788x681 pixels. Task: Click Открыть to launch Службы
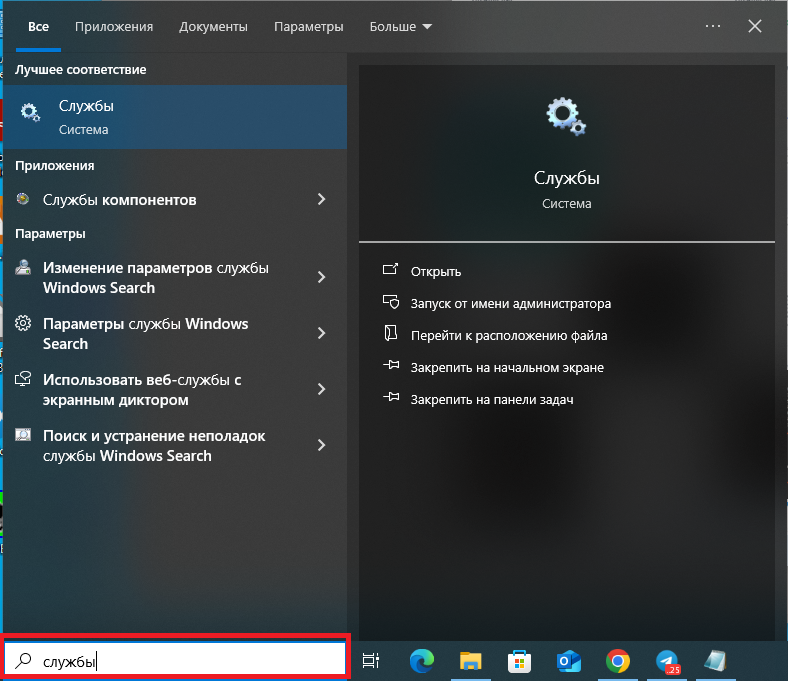point(436,271)
